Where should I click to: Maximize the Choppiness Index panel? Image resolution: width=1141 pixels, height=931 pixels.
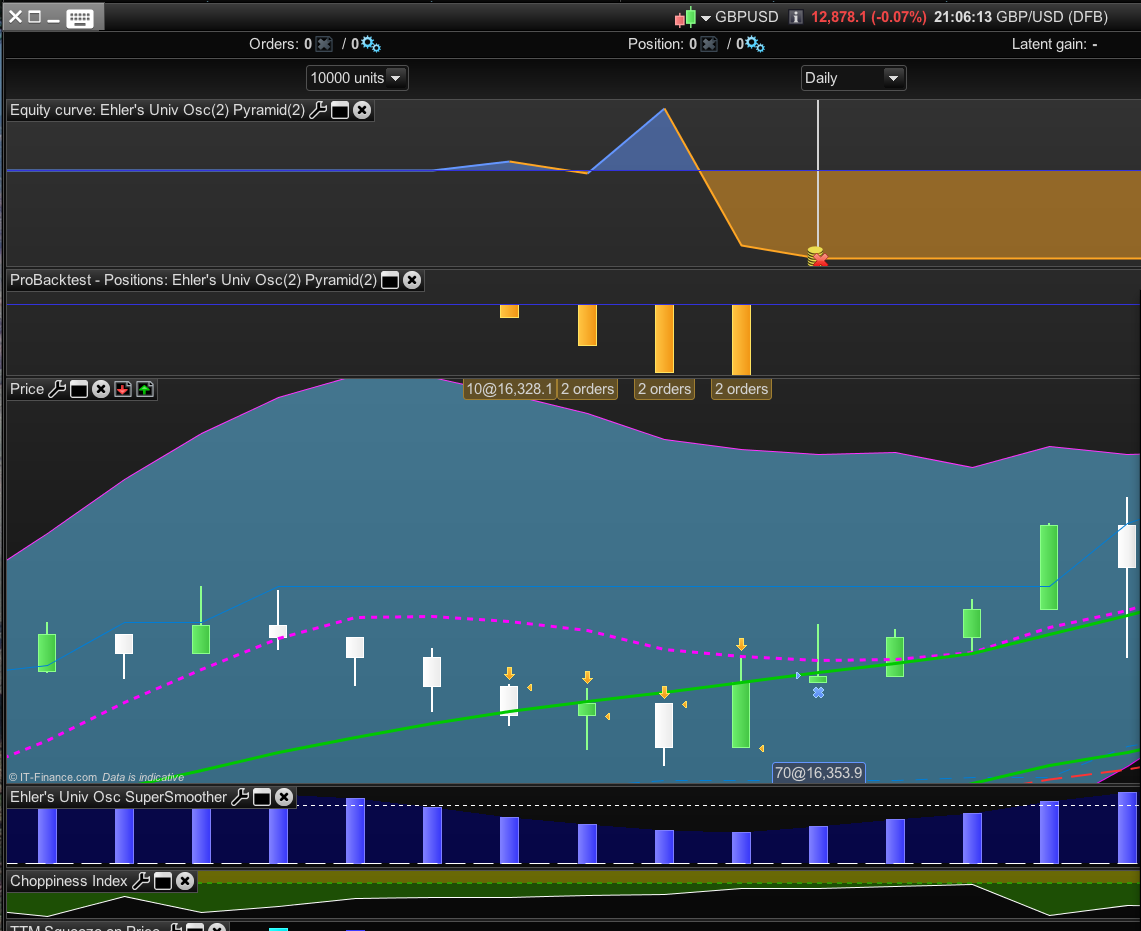(163, 881)
